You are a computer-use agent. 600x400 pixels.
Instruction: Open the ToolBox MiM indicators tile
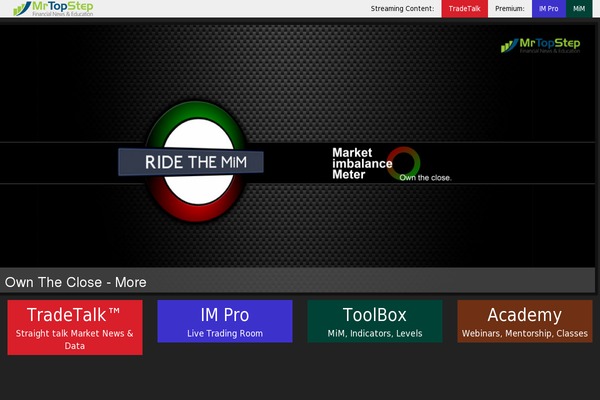click(375, 321)
